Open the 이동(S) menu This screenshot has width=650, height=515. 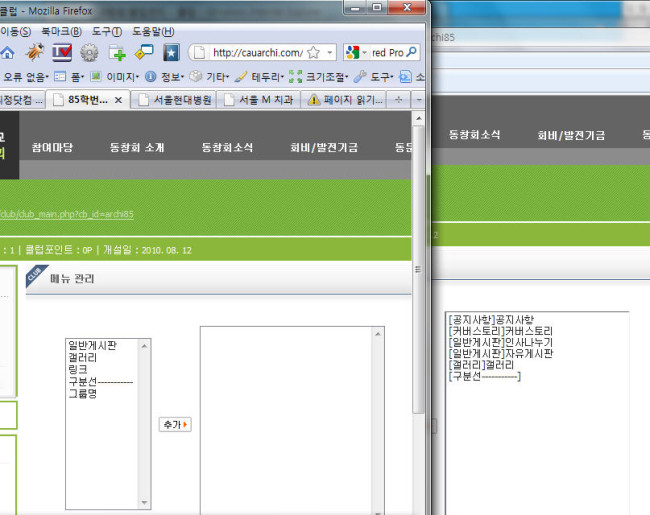15,32
